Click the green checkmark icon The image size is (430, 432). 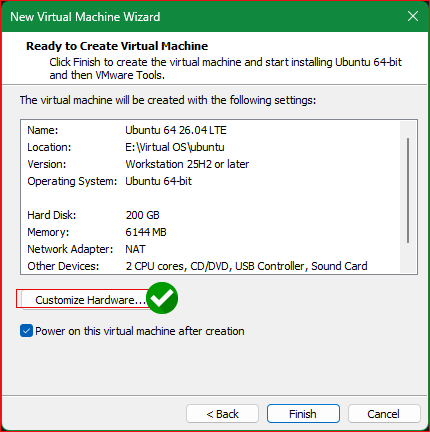tap(162, 298)
